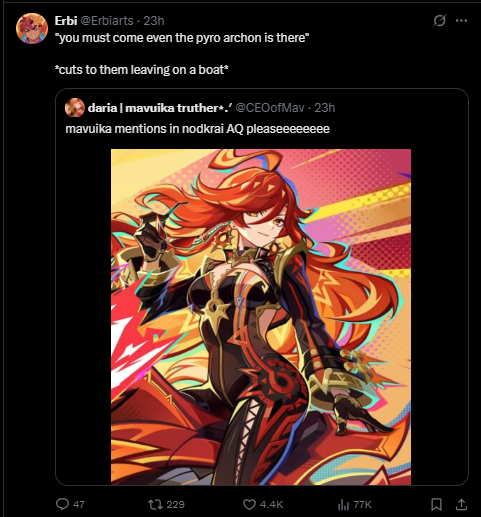
Task: Open the three-dot more options menu
Action: click(461, 21)
